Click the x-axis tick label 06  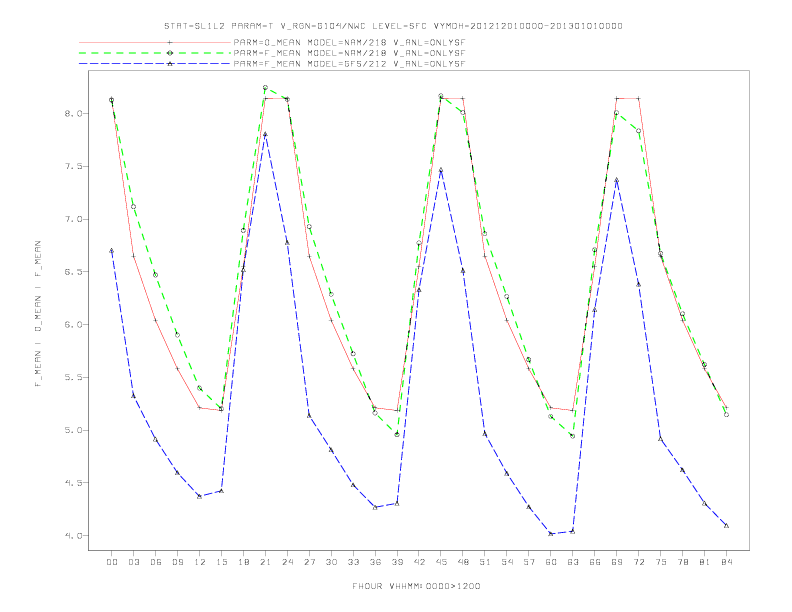(x=156, y=562)
